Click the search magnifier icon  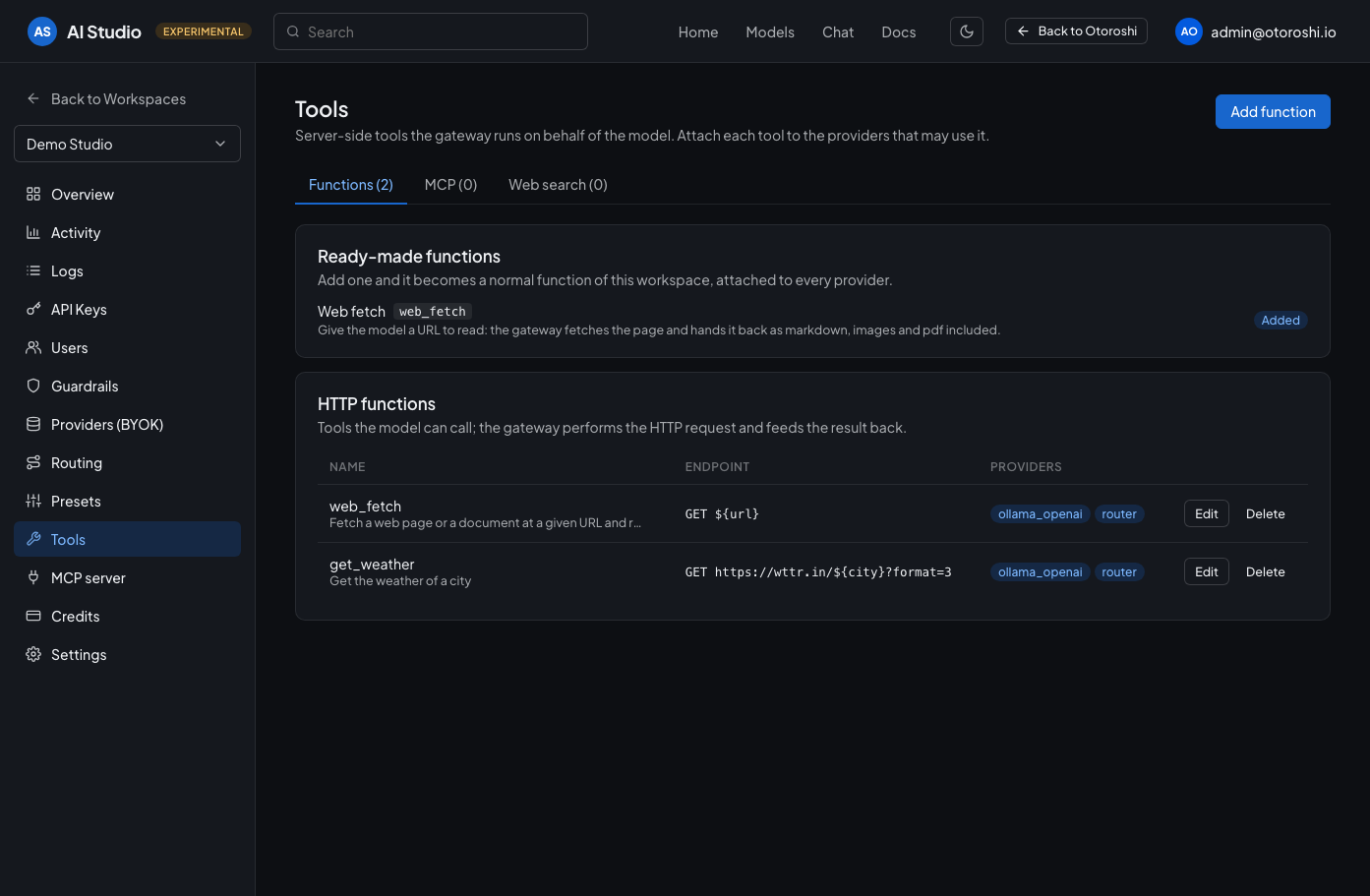pyautogui.click(x=293, y=31)
